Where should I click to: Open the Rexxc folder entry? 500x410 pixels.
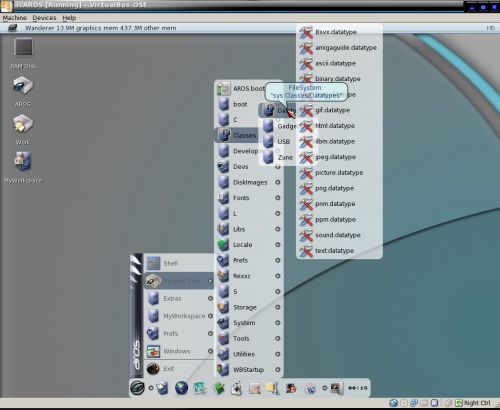[249, 276]
